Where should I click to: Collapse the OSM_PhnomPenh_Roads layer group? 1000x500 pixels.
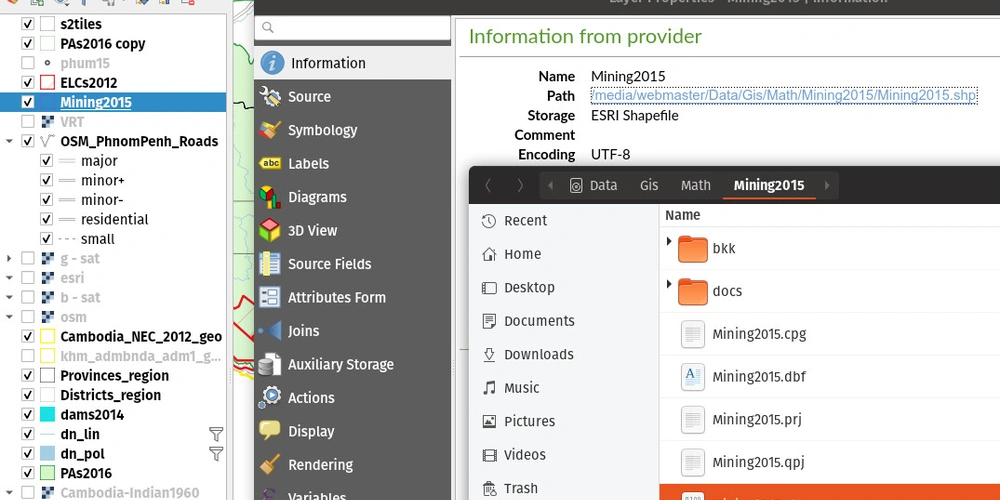(x=9, y=142)
